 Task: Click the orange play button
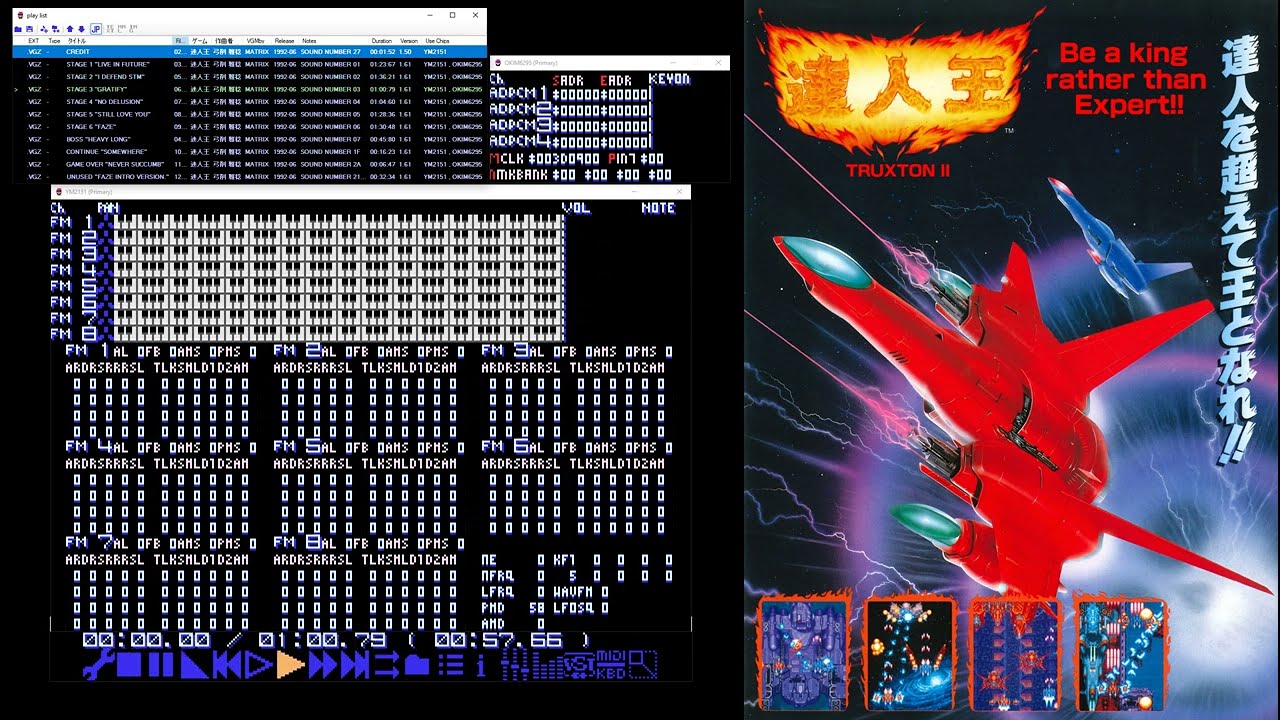pos(291,665)
